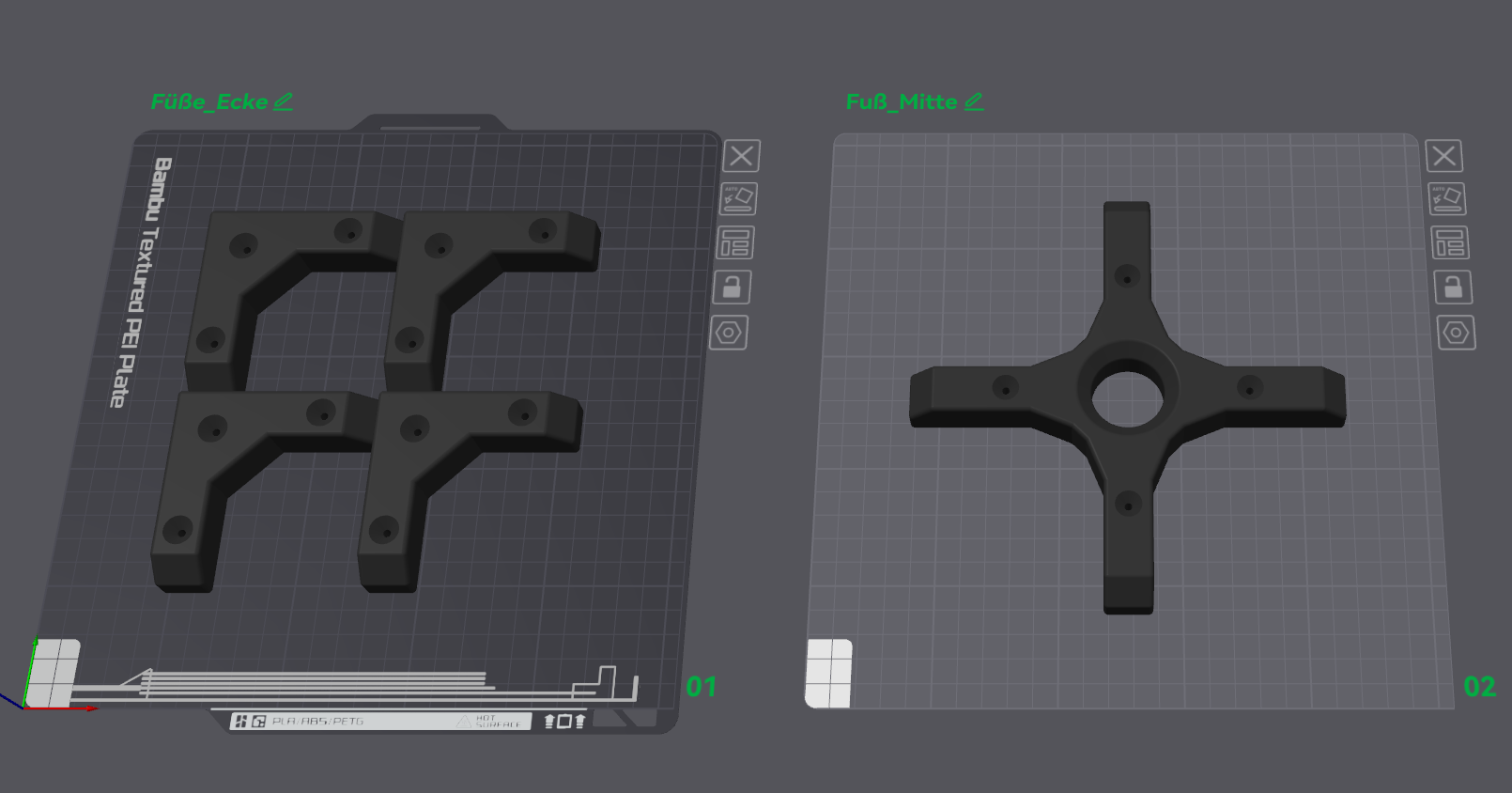Open plate settings for the Füße_Ecke plate
1512x793 pixels.
729,333
